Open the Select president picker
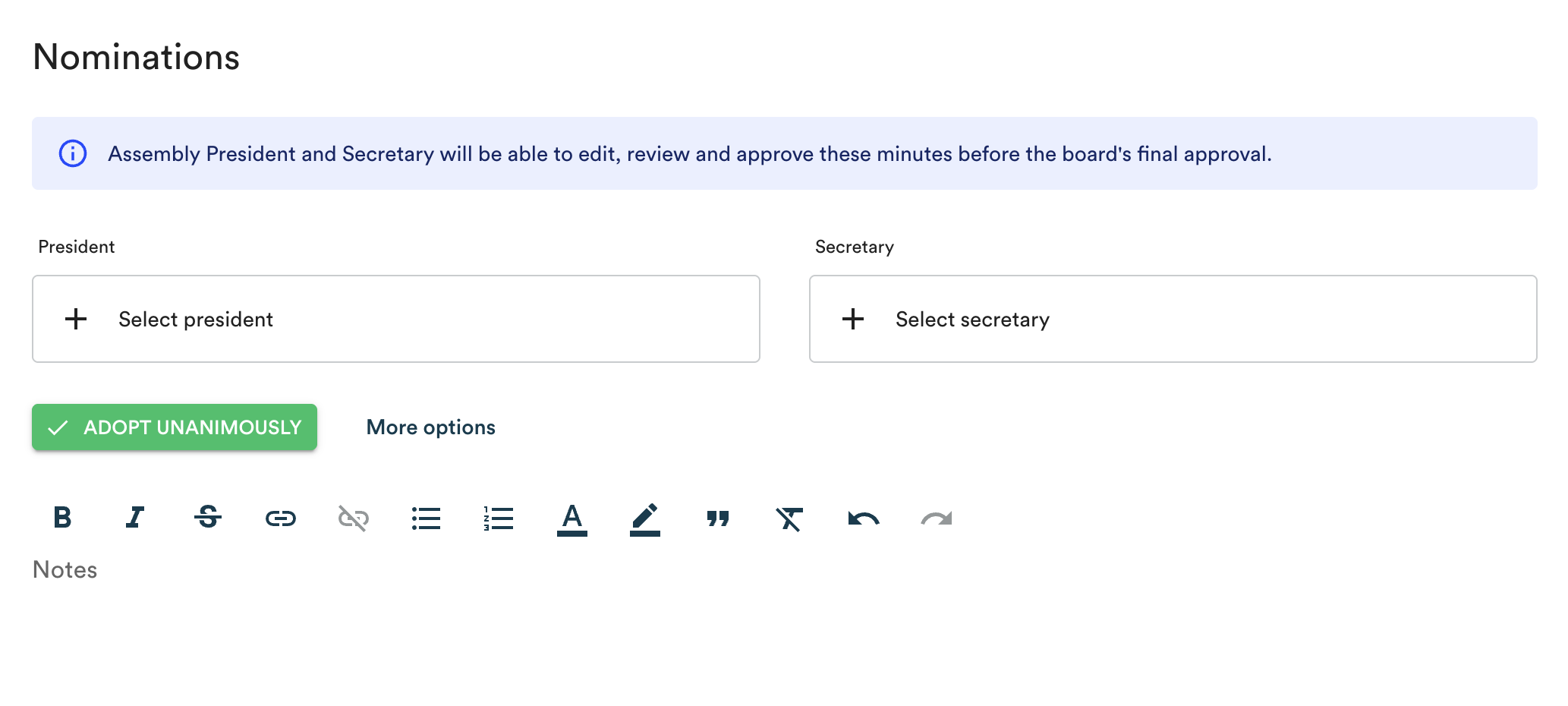 point(395,319)
